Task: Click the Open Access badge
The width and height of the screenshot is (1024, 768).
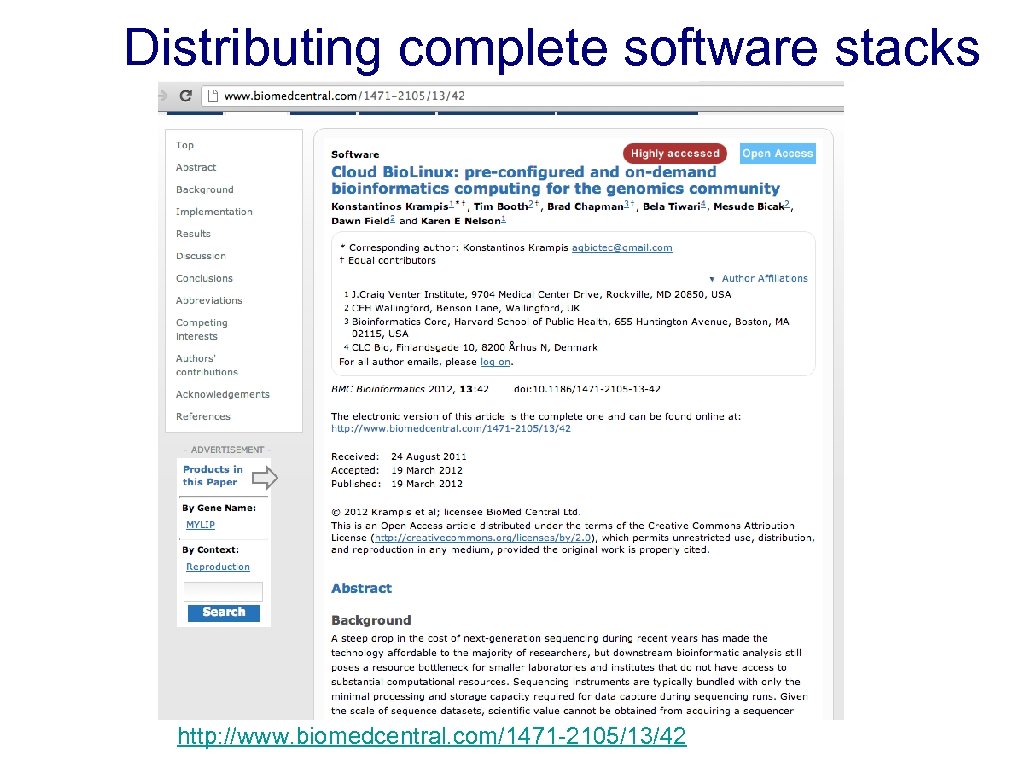Action: click(778, 153)
